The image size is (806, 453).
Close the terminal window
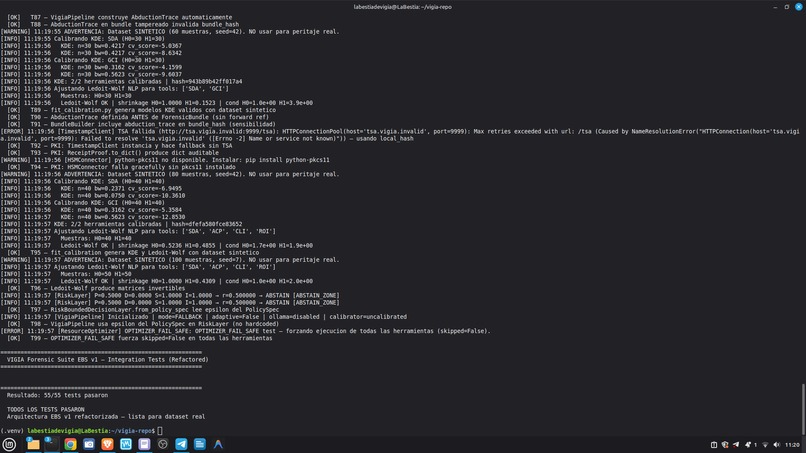click(x=799, y=7)
